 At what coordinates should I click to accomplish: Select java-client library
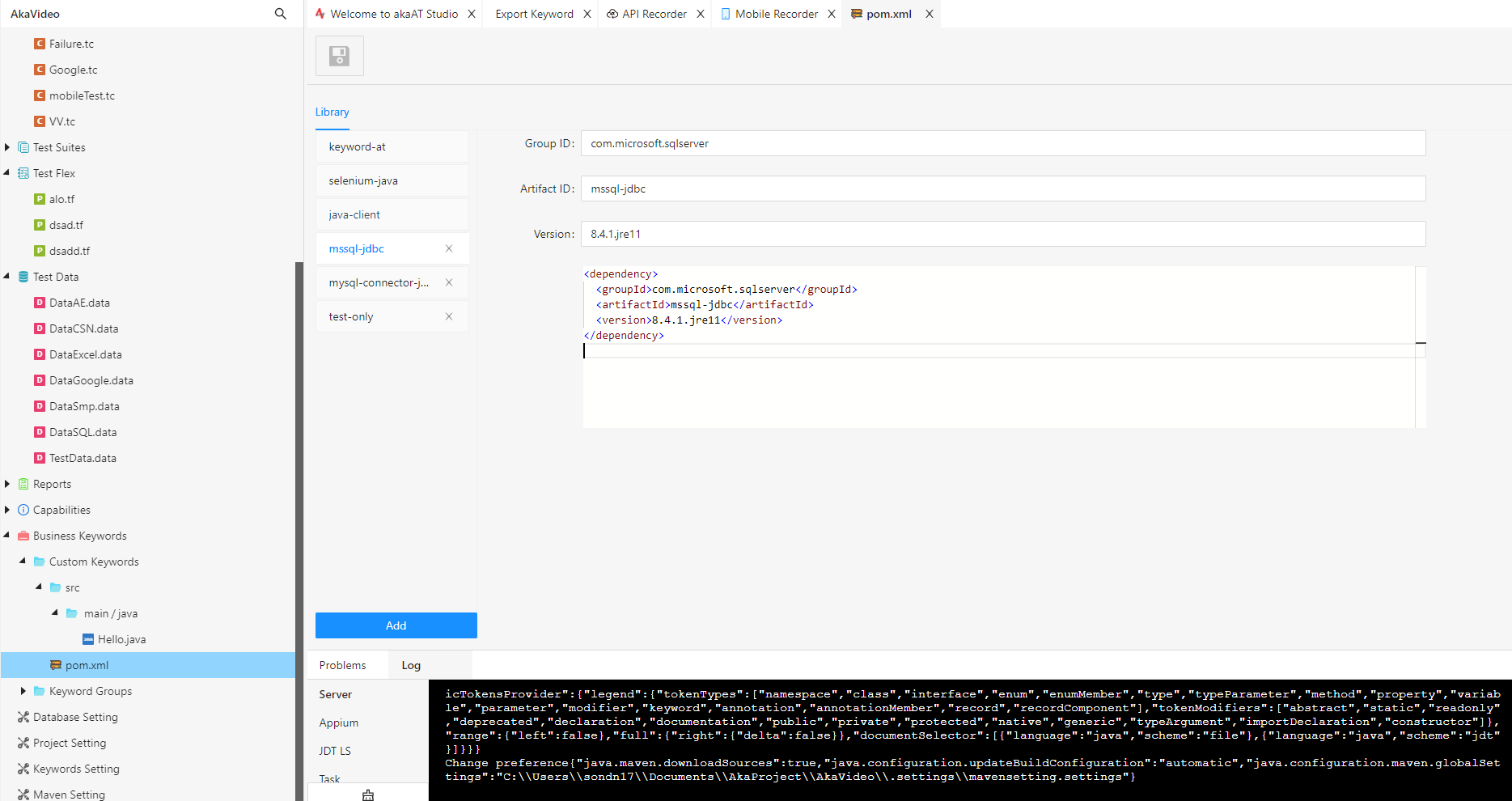(x=392, y=214)
